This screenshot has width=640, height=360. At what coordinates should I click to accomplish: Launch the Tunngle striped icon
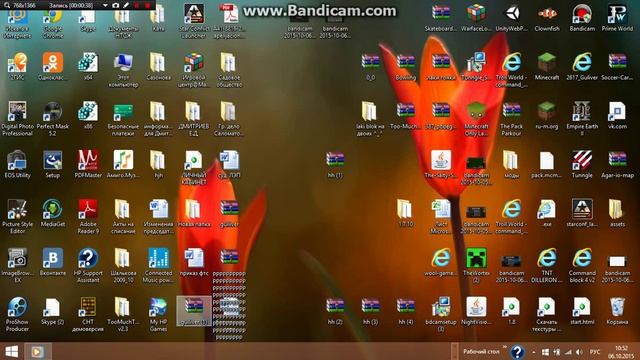[582, 164]
